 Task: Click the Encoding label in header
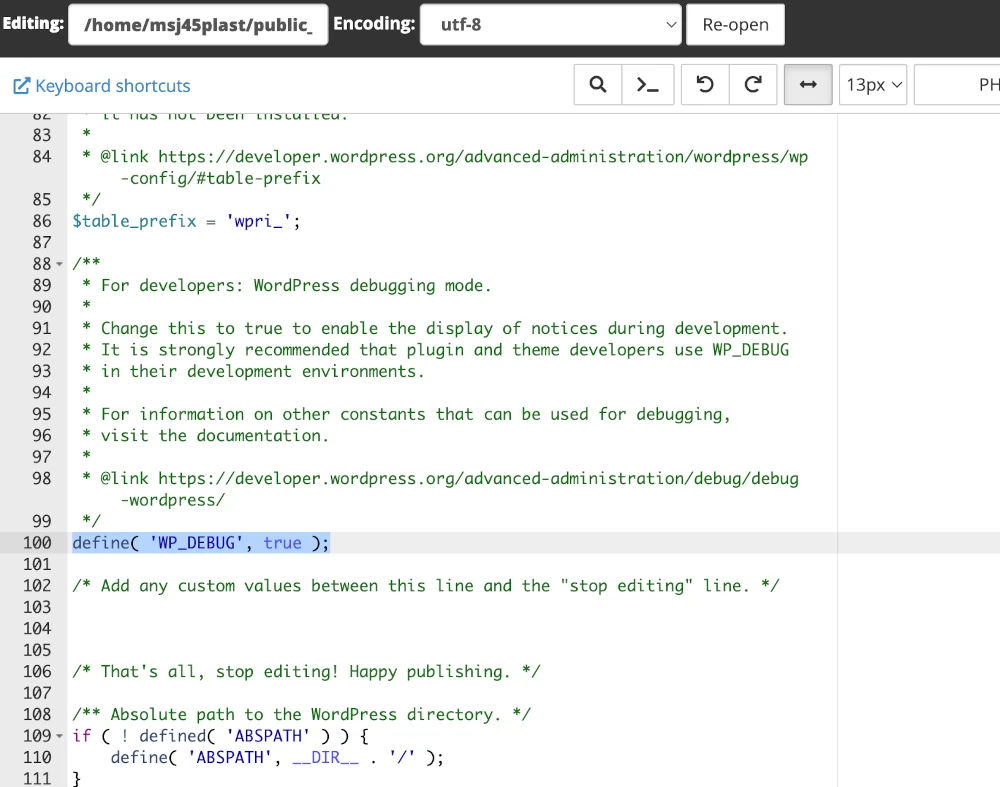(x=374, y=24)
